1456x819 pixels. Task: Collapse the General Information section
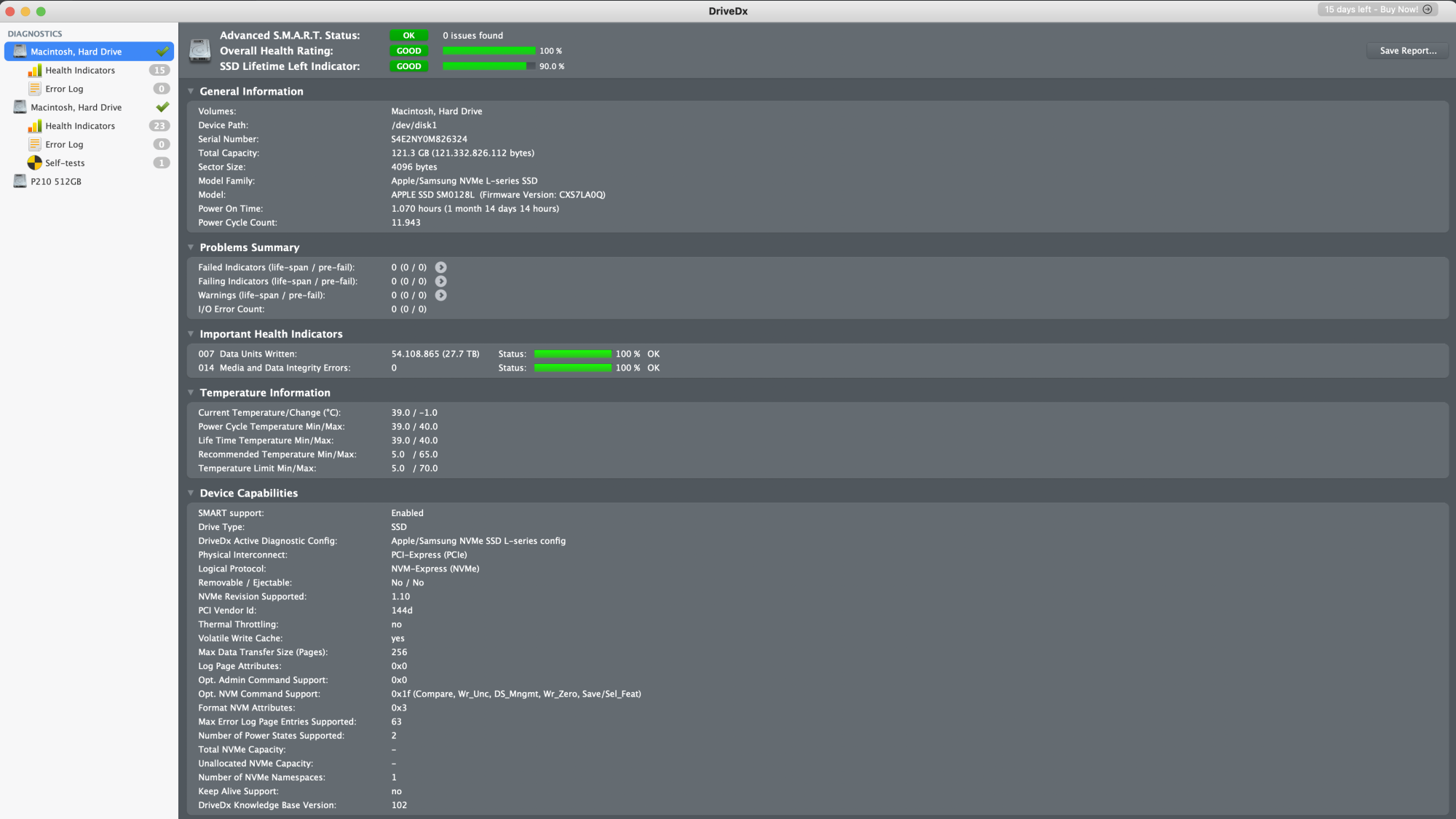click(x=191, y=91)
